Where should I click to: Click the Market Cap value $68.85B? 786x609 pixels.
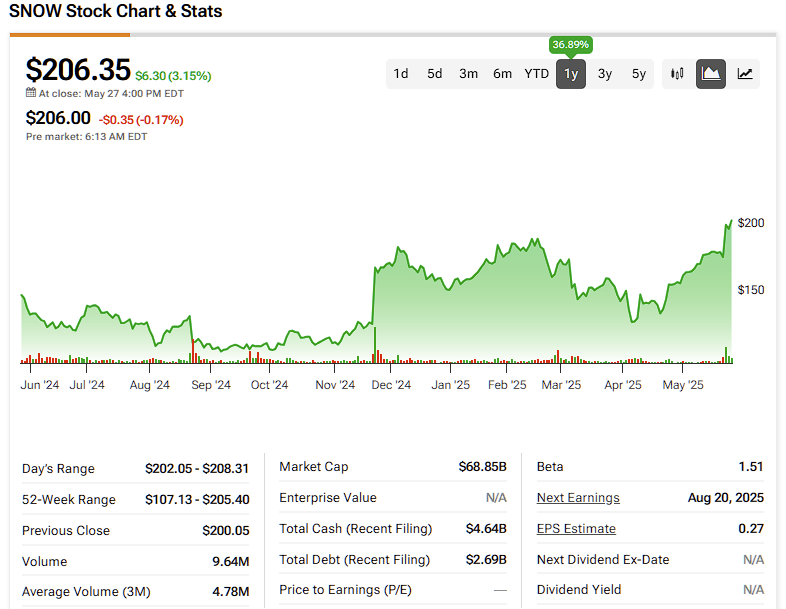[x=482, y=467]
